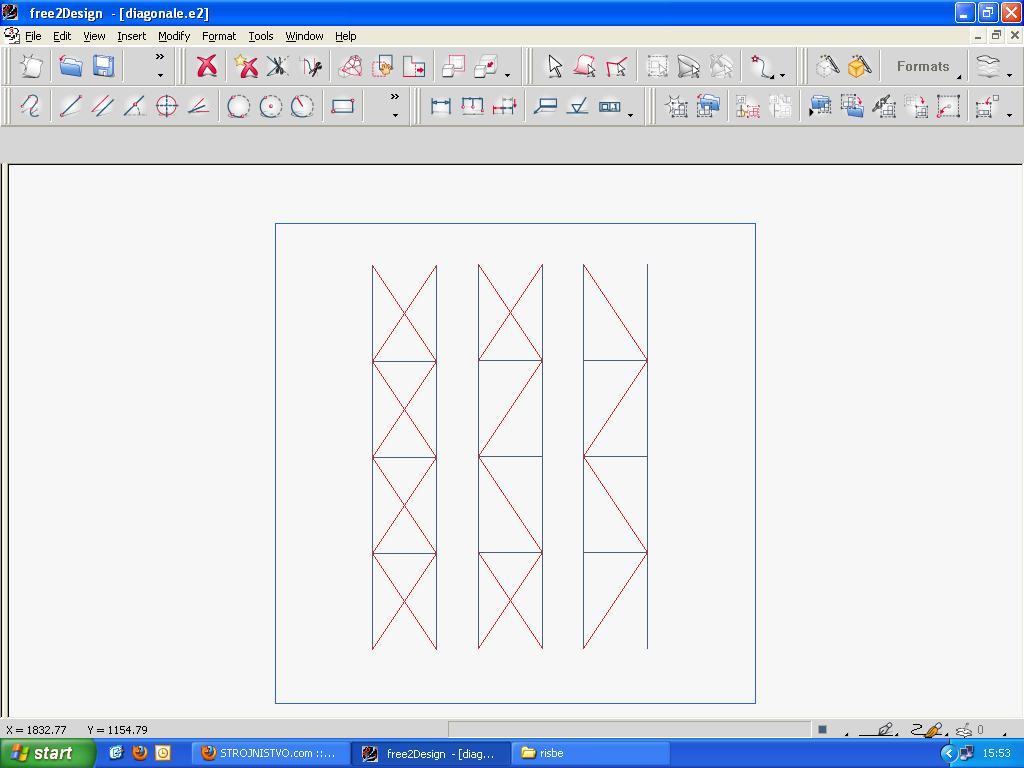The image size is (1024, 768).
Task: Choose the text leader callout tool
Action: click(545, 106)
